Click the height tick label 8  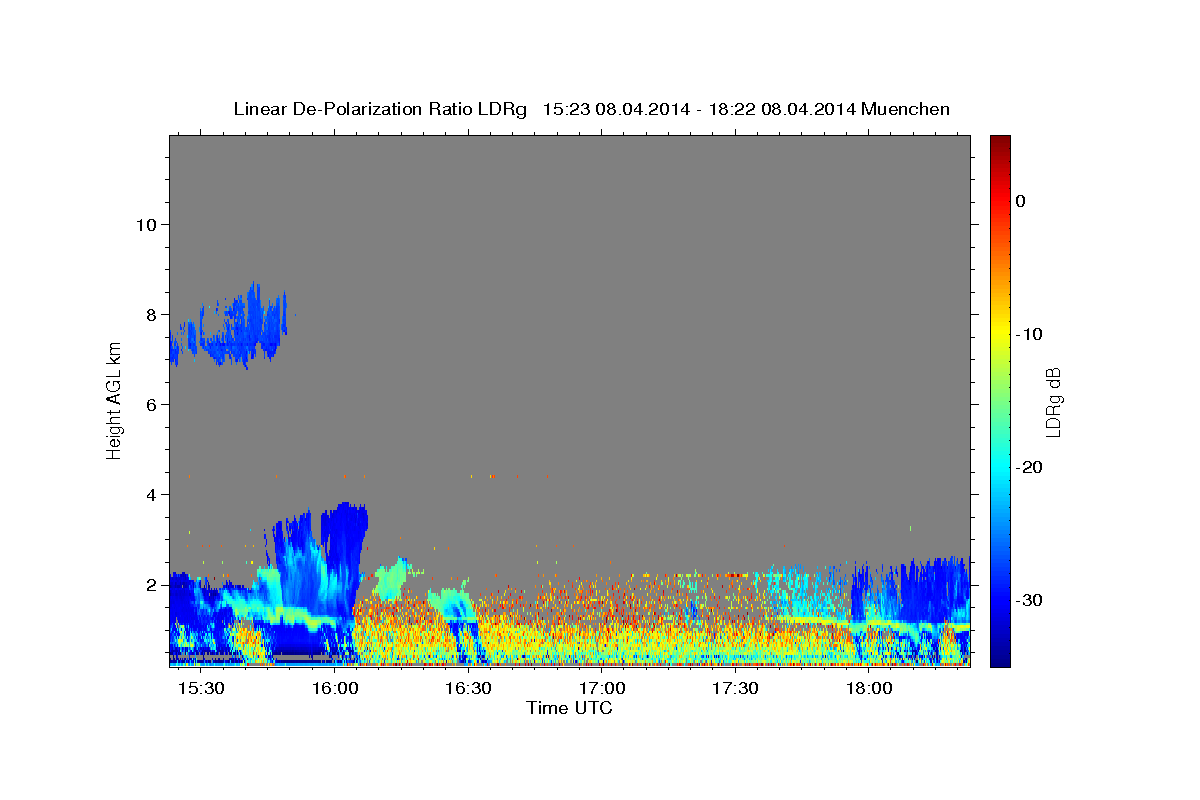pos(151,314)
